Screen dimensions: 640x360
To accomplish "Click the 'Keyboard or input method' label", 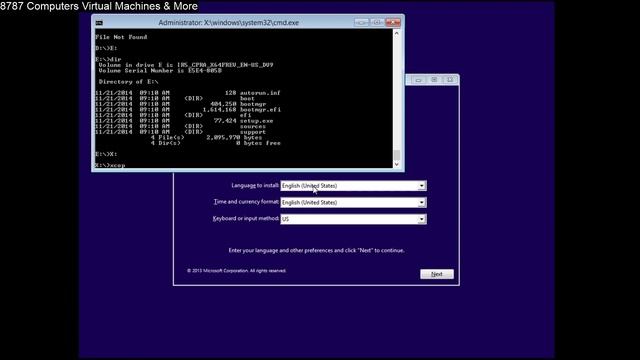I will [246, 219].
